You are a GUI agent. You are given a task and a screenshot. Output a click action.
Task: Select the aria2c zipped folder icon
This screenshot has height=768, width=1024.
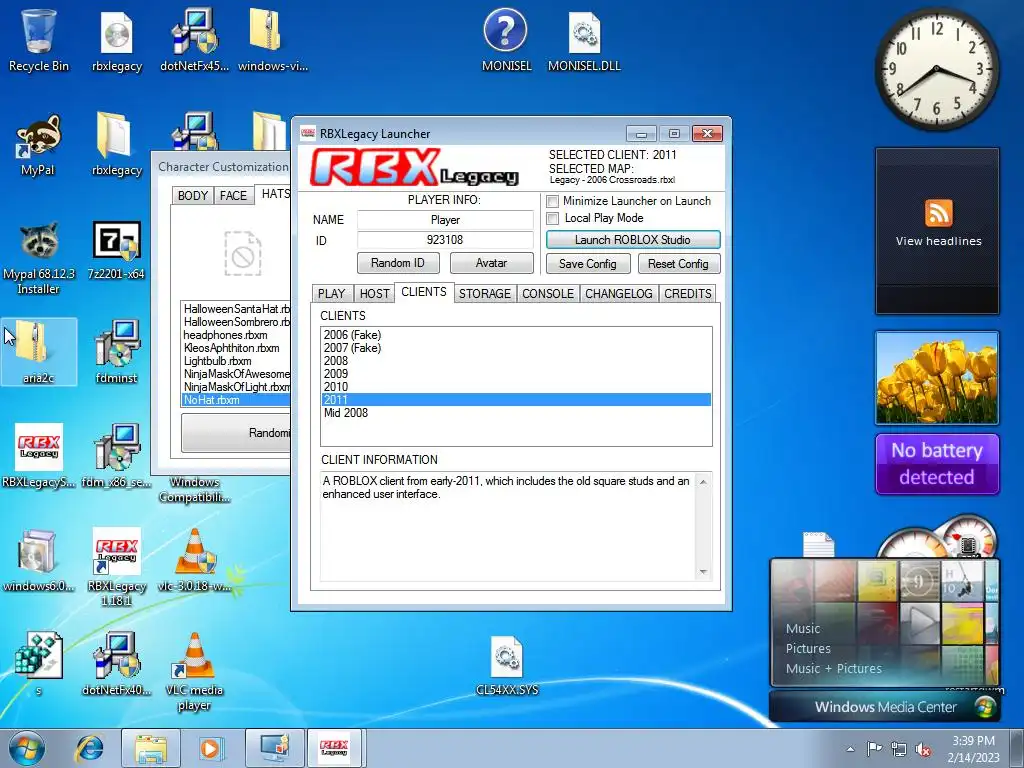(x=39, y=353)
